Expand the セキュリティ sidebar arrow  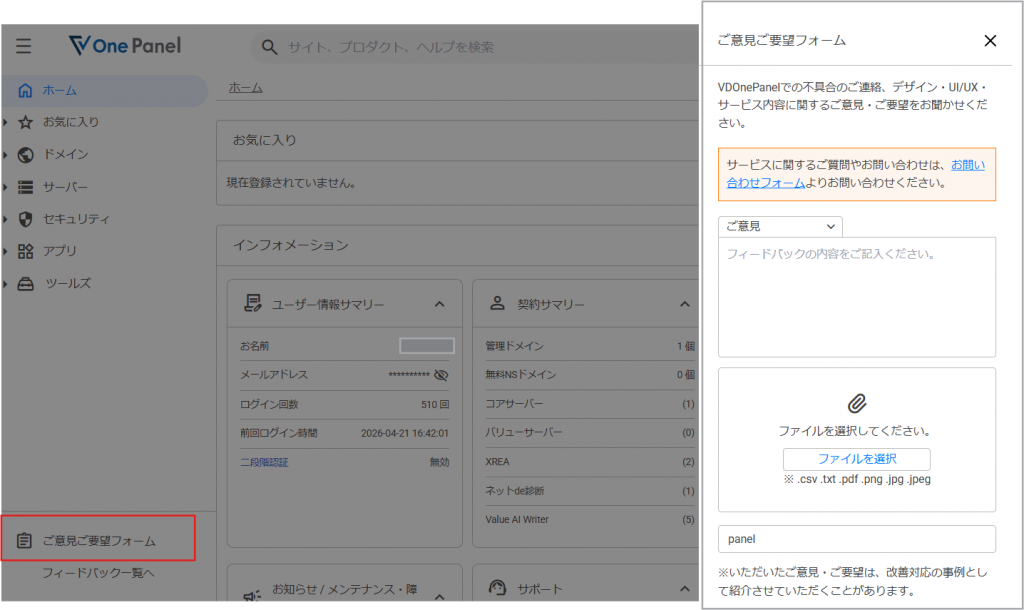point(5,219)
